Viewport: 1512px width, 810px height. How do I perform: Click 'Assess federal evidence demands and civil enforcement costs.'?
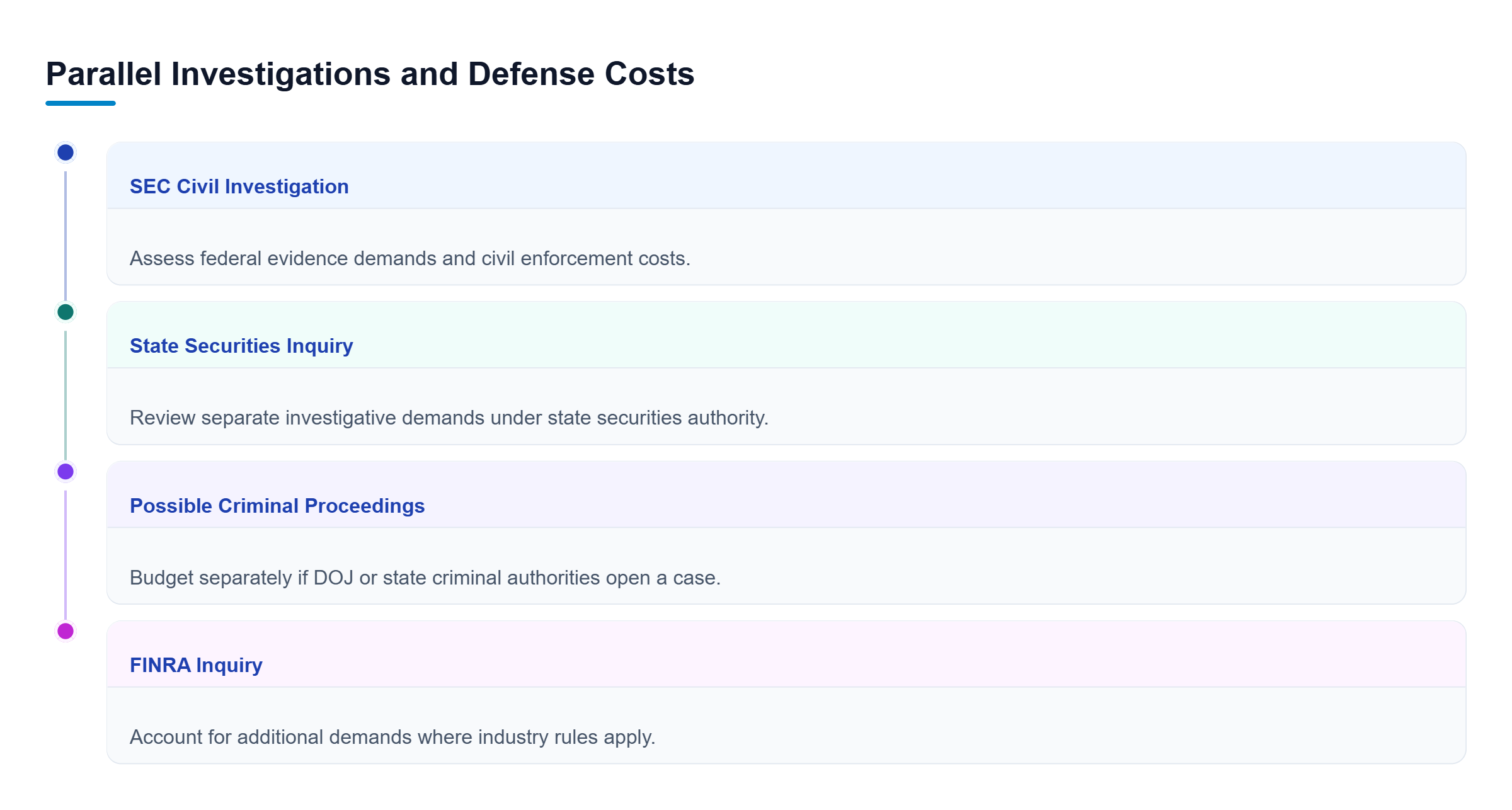[410, 258]
